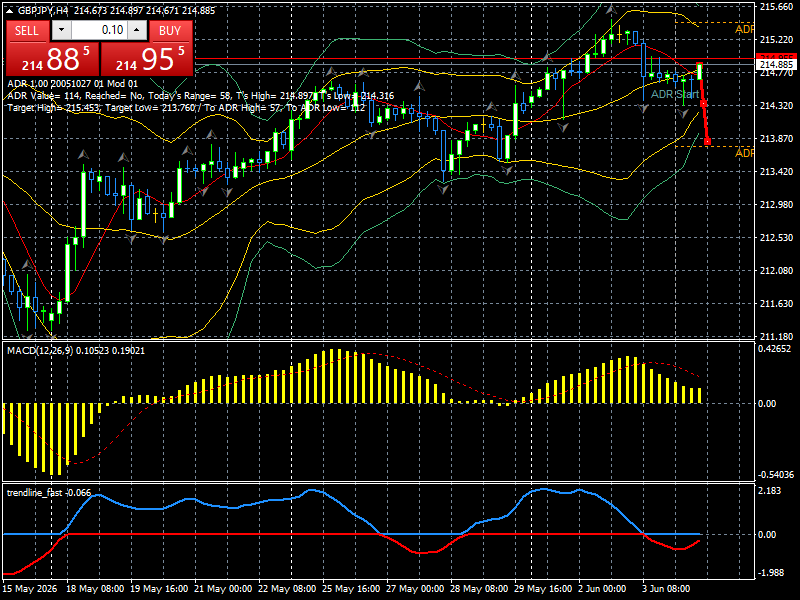
Task: Click the 19 May 16:00 time label
Action: 159,588
